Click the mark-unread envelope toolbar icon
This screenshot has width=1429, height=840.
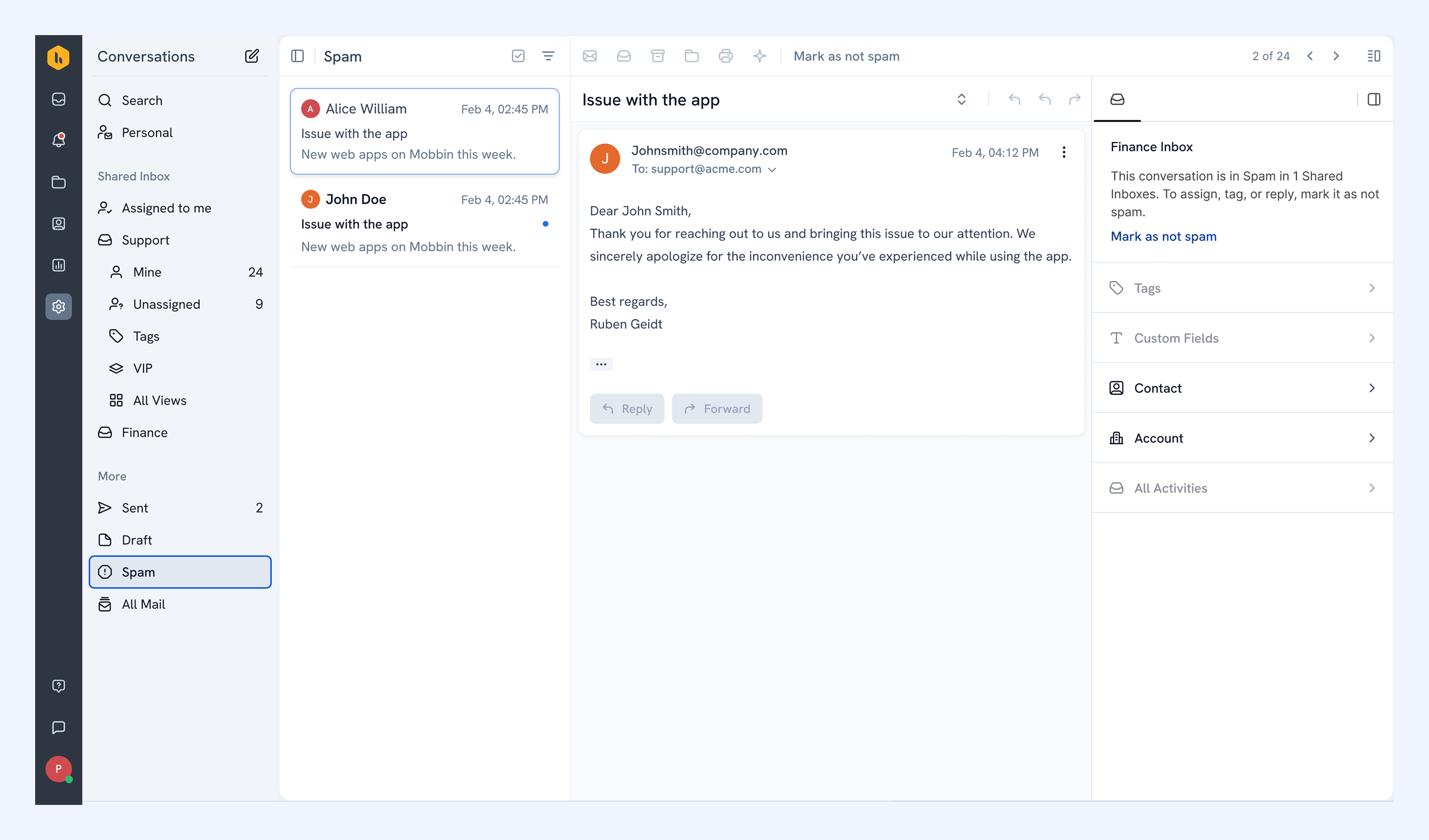click(x=590, y=56)
